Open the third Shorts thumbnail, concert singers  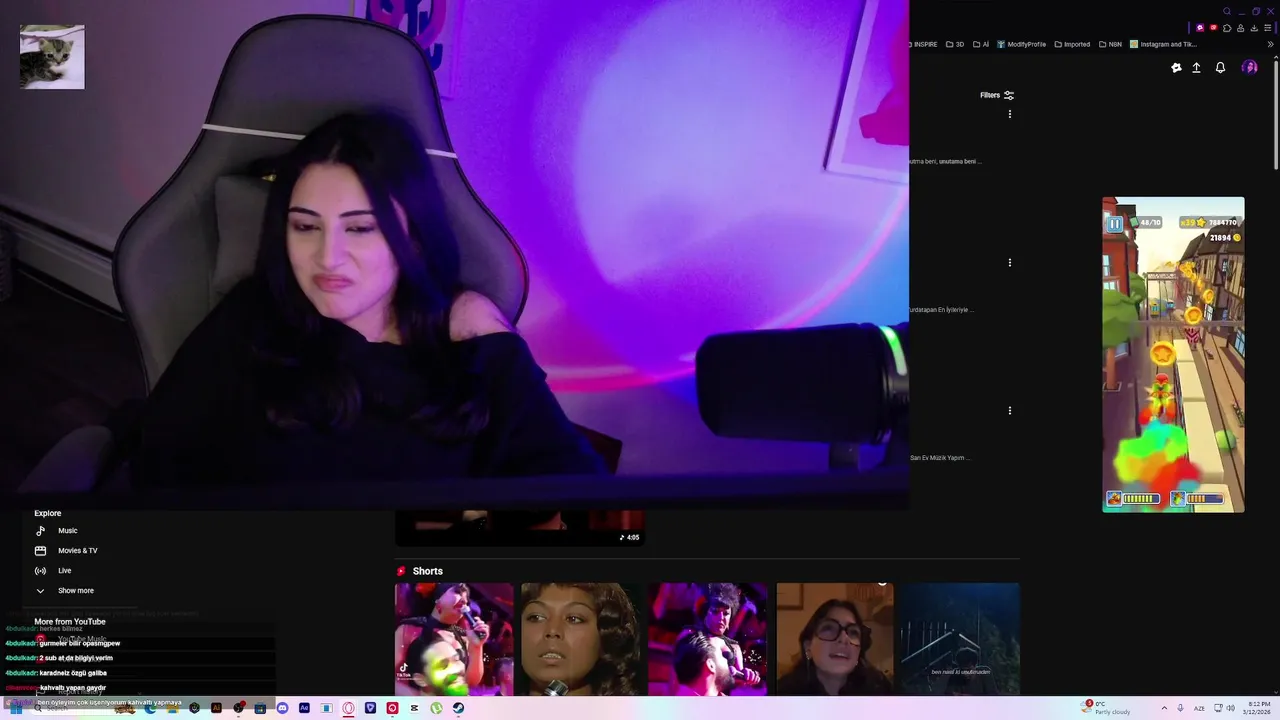coord(708,639)
